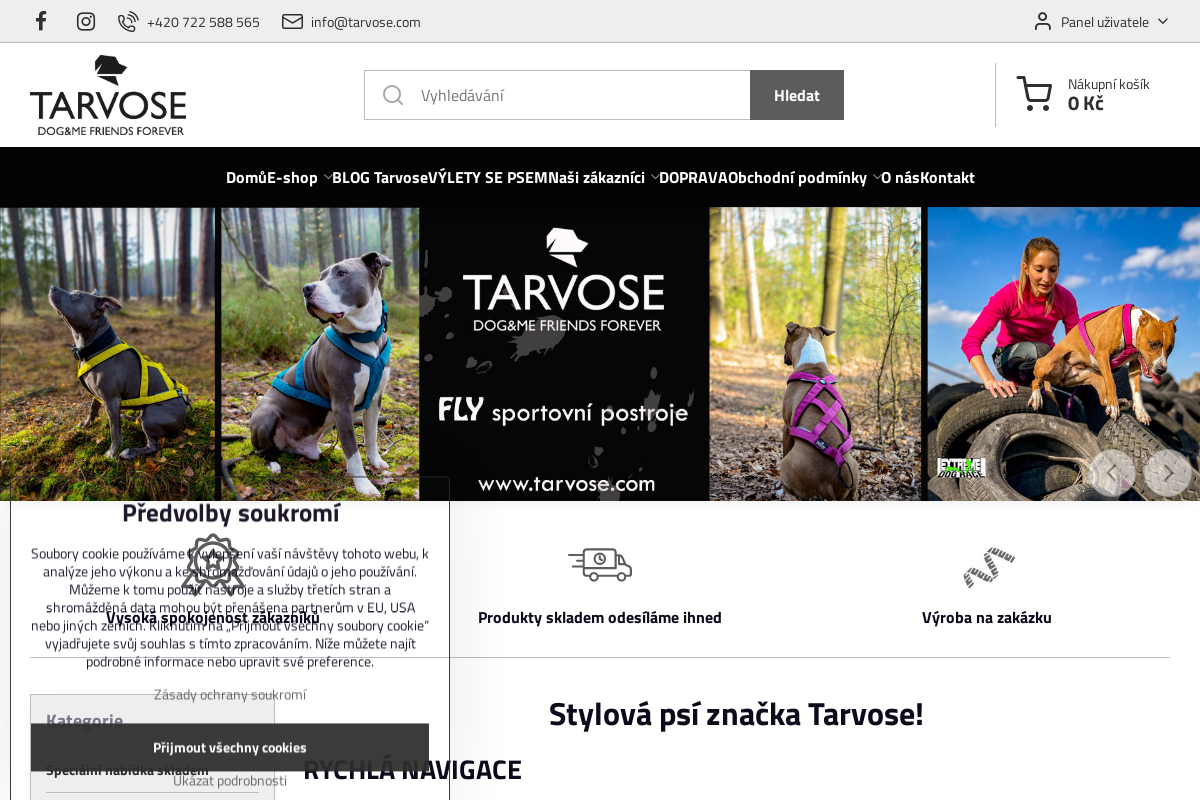Open the BLOG Tarvose menu item
Screen dimensions: 1200x800
[379, 177]
